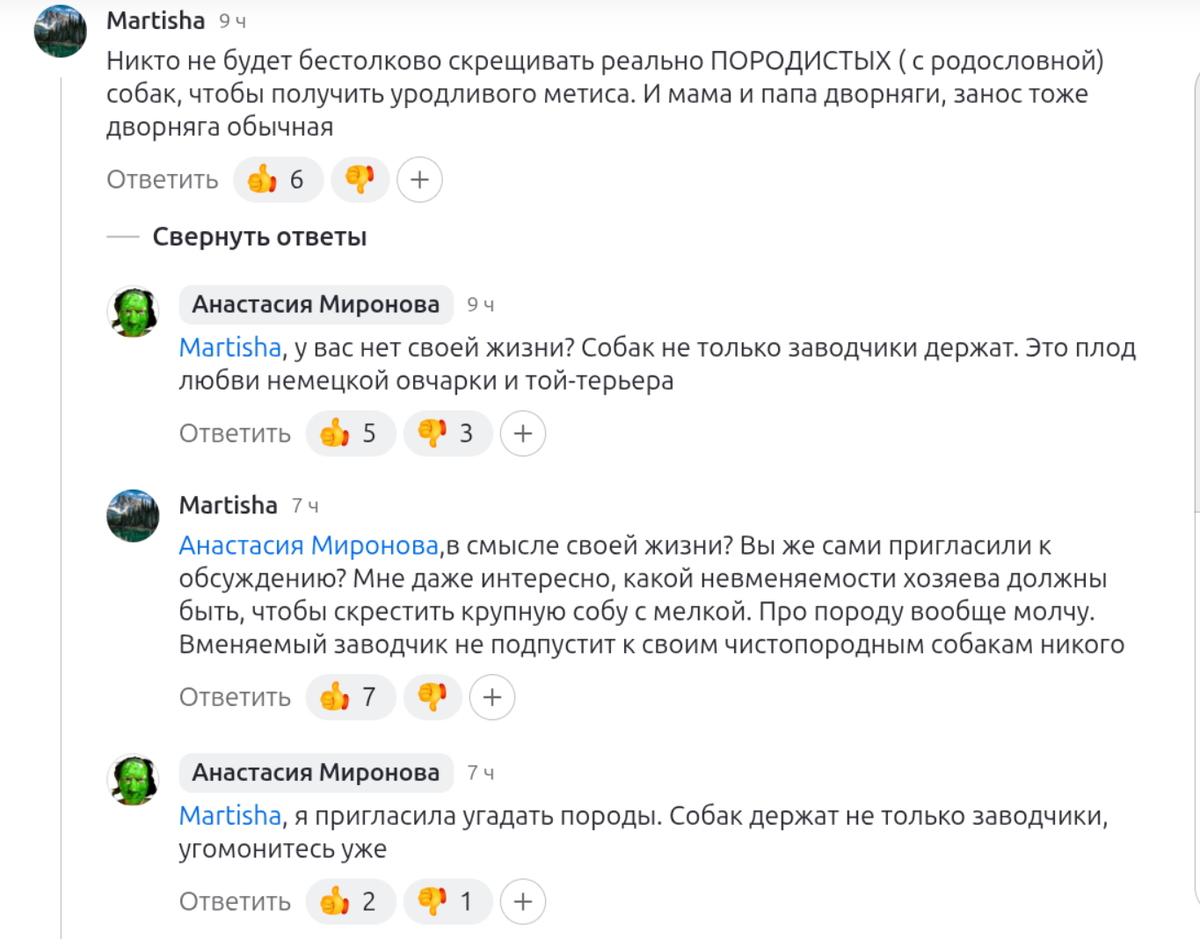The width and height of the screenshot is (1200, 939).
Task: Click Ответить under Анастасия's first reply
Action: click(235, 433)
